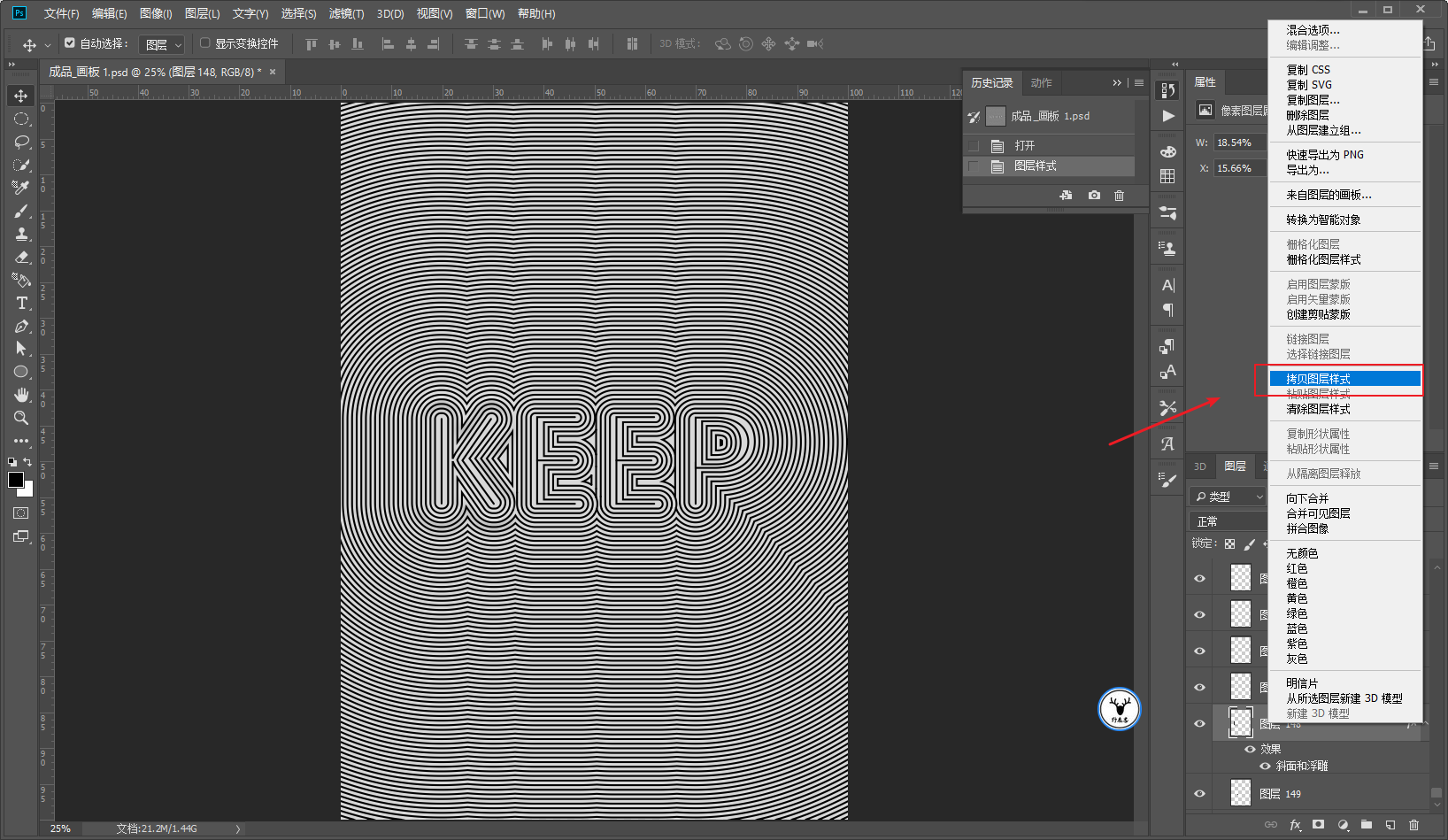1448x840 pixels.
Task: Open the 滤镜(T) menu
Action: point(346,13)
